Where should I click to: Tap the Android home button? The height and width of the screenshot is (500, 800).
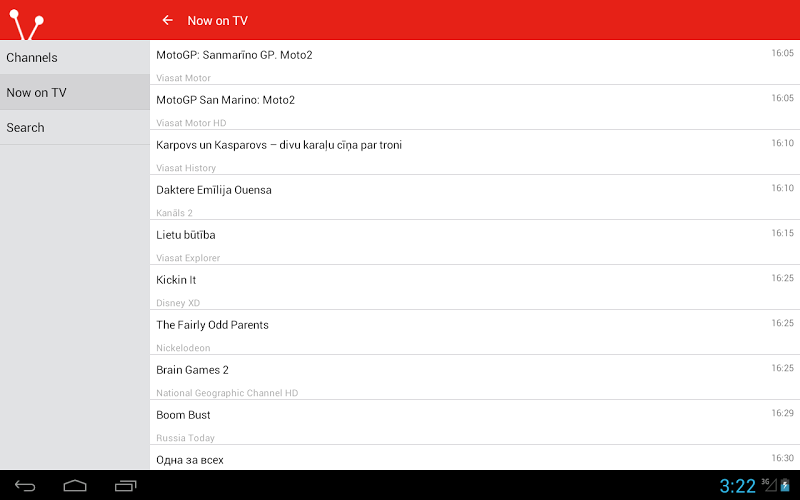(75, 486)
